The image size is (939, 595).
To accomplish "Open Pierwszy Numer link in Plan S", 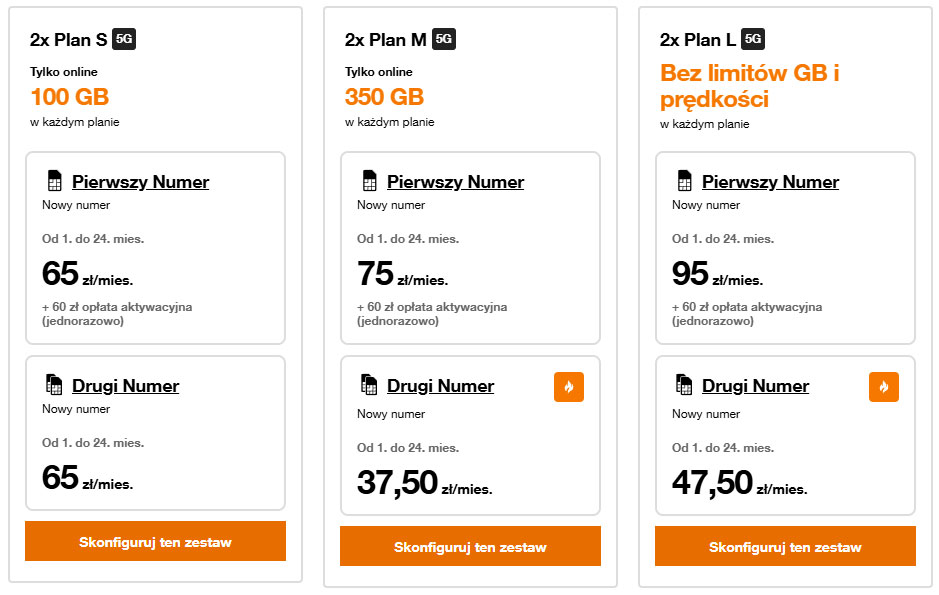I will 140,182.
